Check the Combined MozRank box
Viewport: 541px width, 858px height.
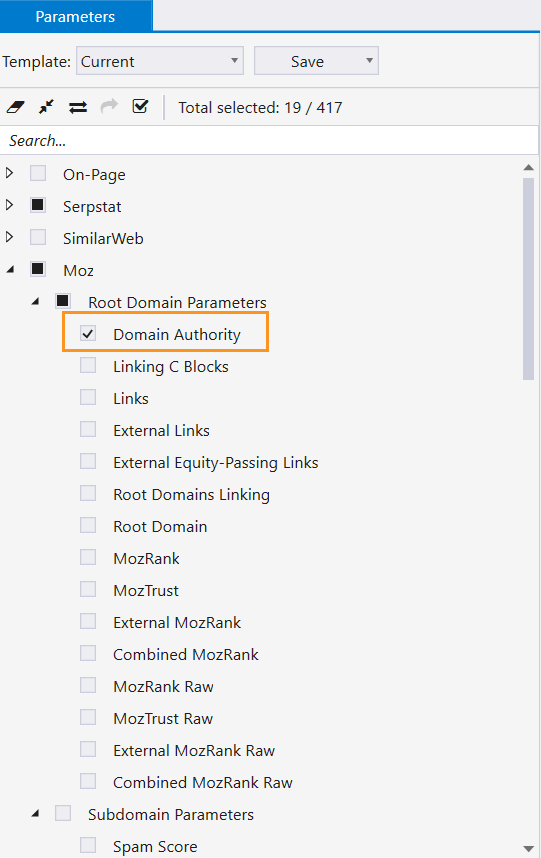tap(88, 653)
